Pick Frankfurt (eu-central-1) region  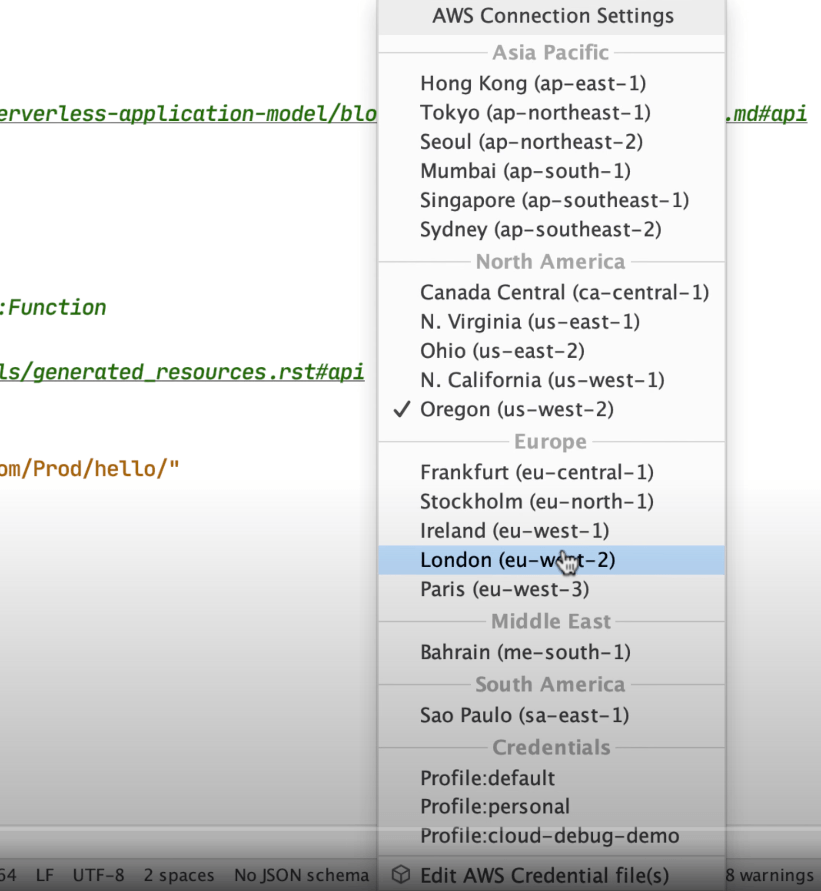point(536,471)
